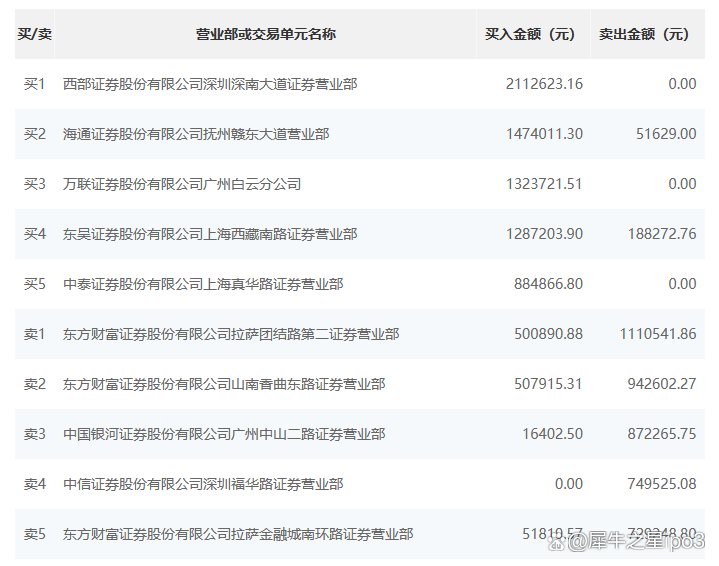Select 东方财富证券拉萨团结路第二证券营业部
719x566 pixels.
(x=231, y=334)
